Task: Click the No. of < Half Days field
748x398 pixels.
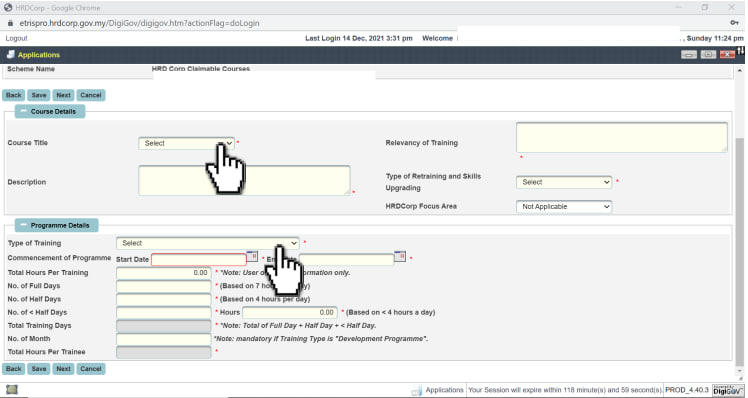Action: click(164, 313)
